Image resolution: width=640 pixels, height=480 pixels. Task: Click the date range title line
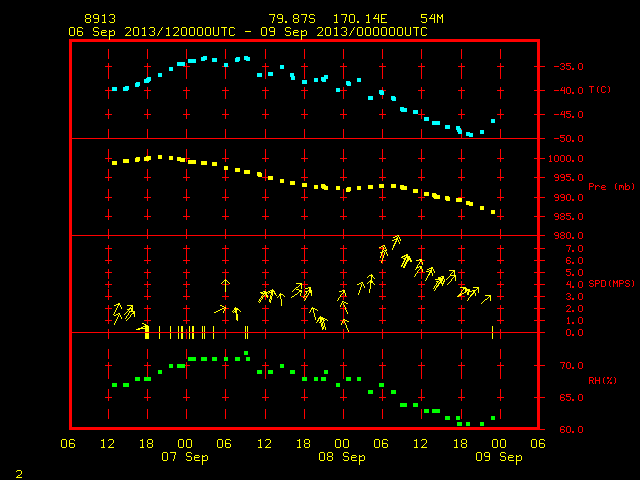click(248, 32)
